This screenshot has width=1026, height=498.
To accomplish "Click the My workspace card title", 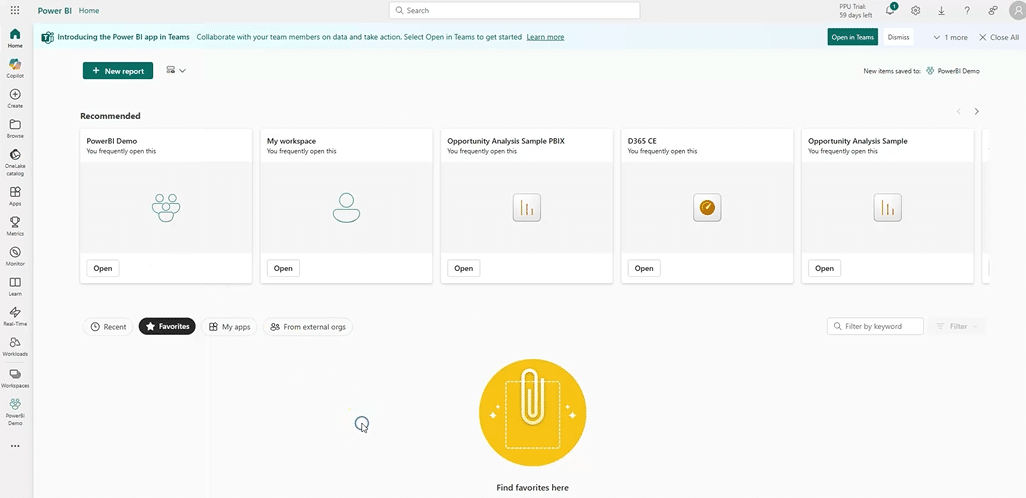I will (x=290, y=141).
